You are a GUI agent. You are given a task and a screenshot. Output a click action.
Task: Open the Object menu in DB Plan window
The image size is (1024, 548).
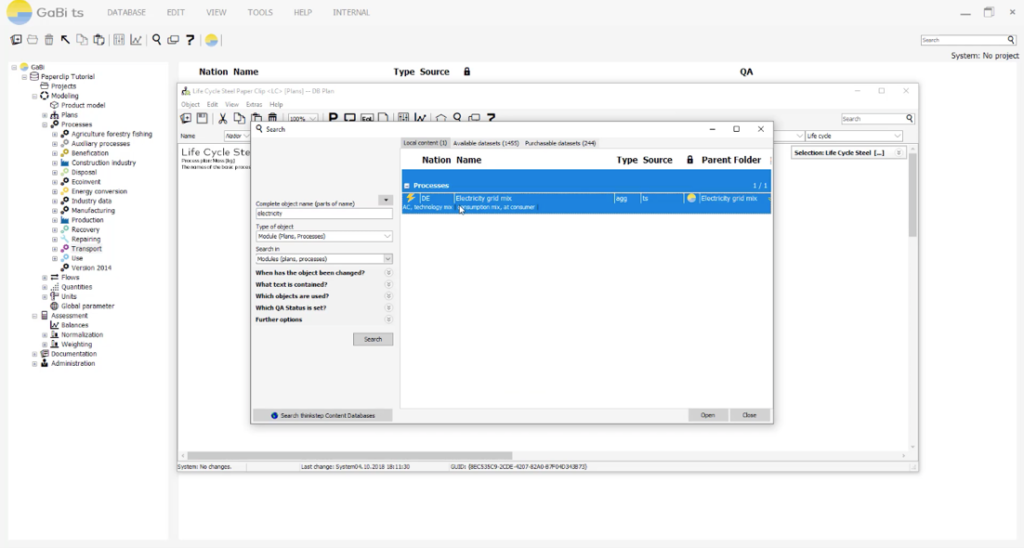click(190, 105)
